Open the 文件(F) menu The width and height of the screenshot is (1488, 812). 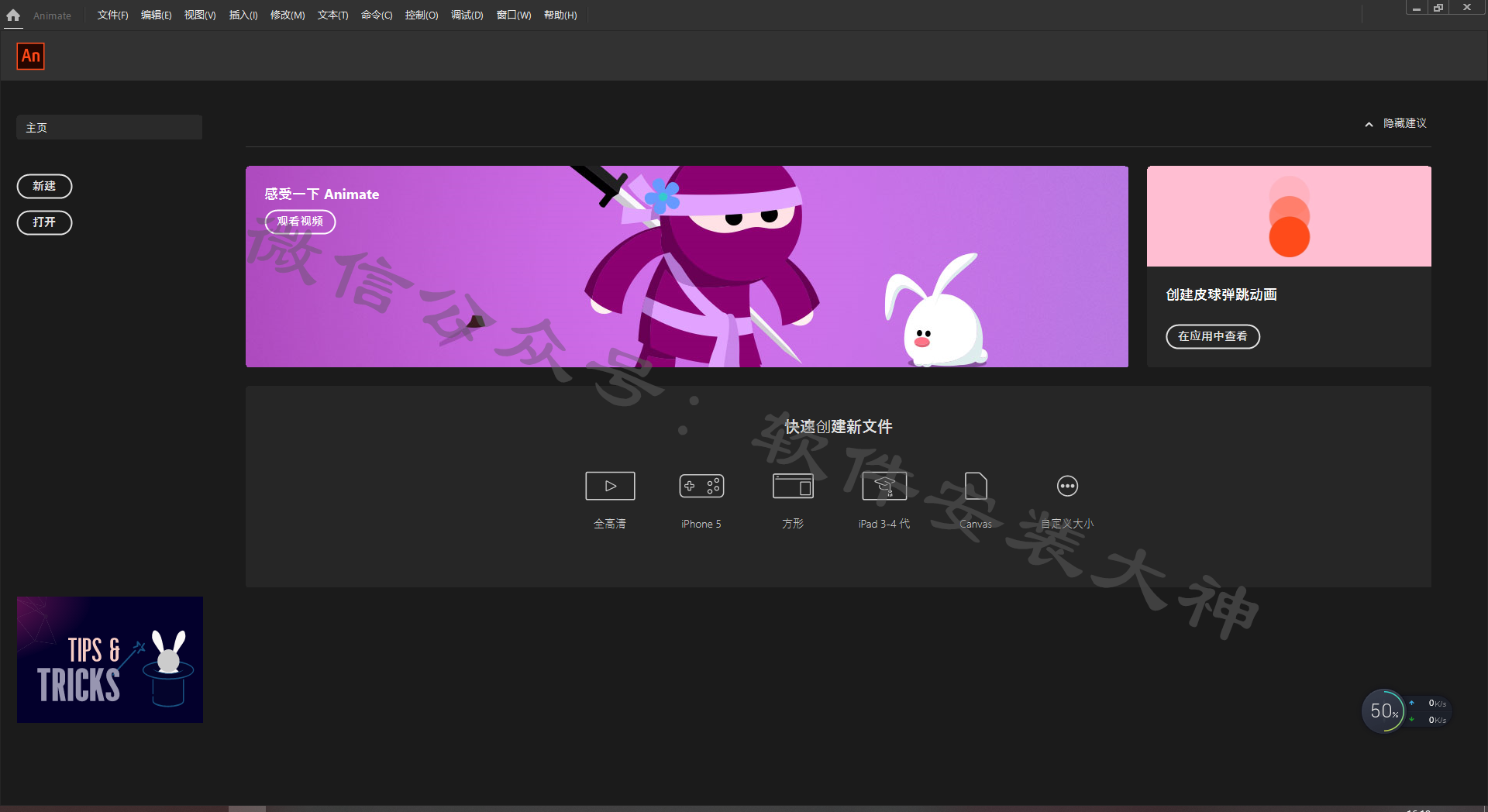pos(112,15)
